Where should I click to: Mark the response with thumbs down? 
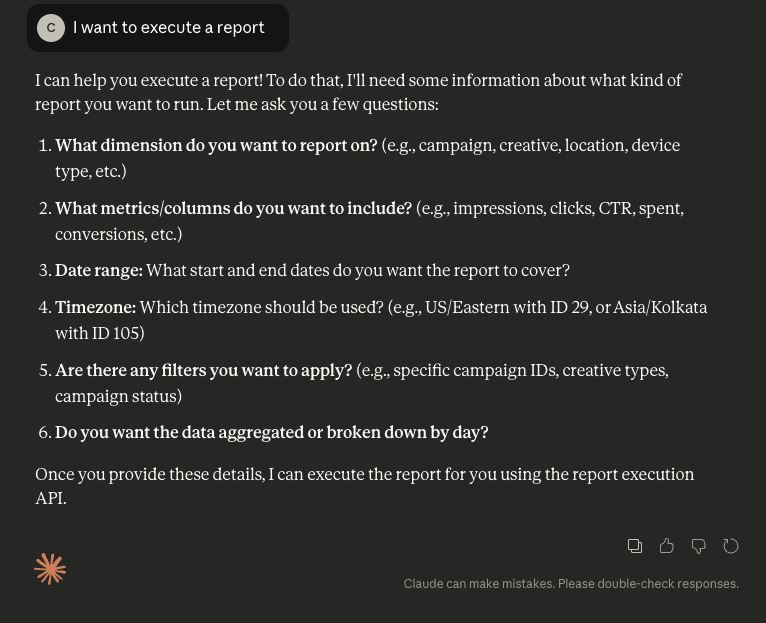(x=699, y=546)
